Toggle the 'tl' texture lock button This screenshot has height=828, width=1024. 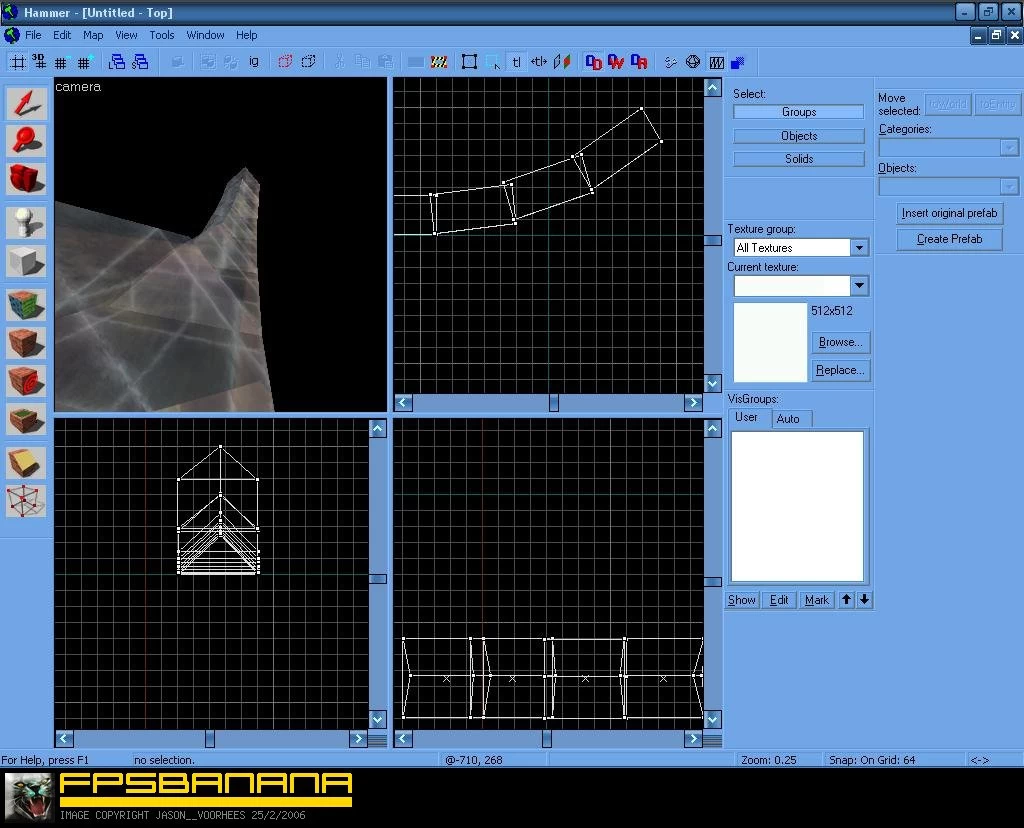click(x=516, y=62)
